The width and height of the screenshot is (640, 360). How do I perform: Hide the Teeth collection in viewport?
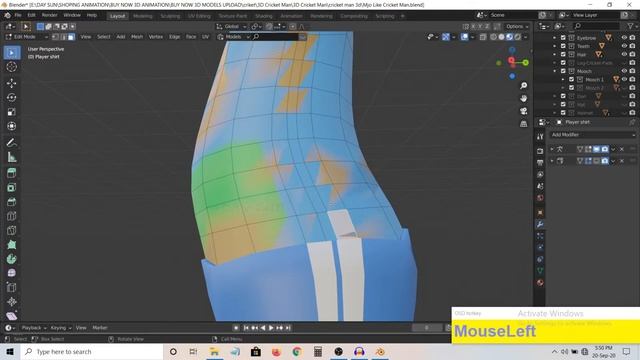coord(624,46)
